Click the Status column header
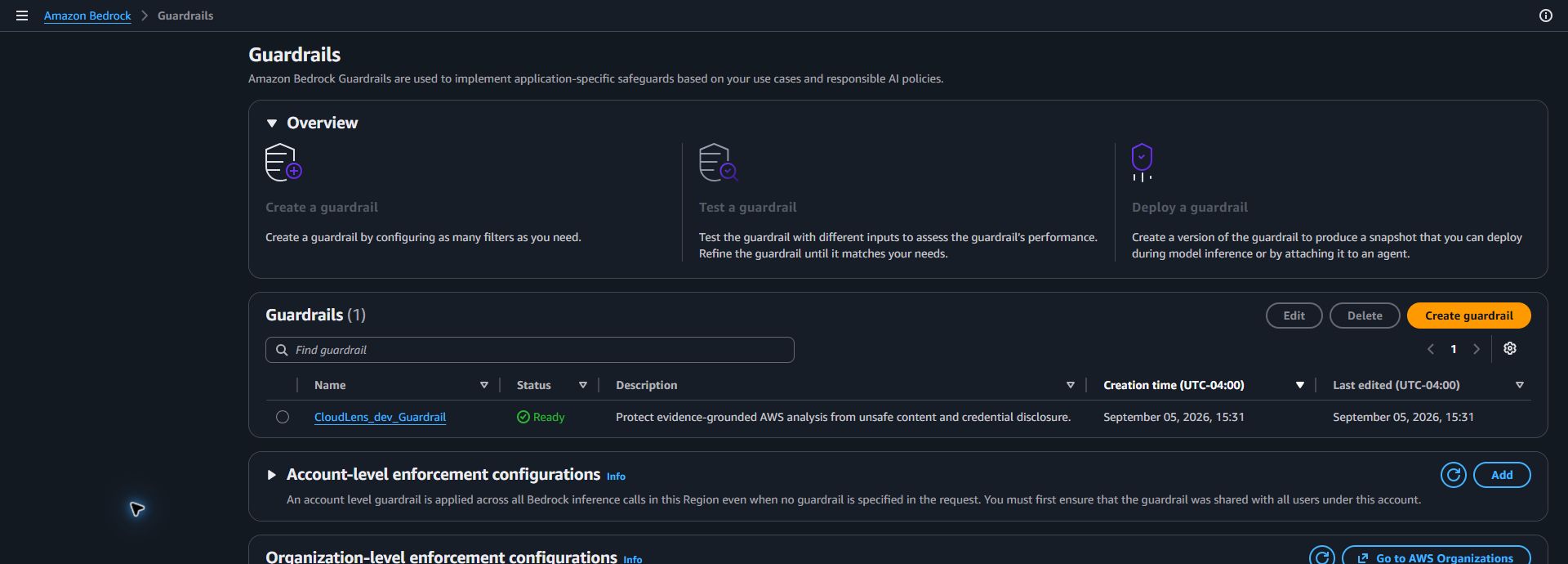This screenshot has width=1568, height=564. coord(533,385)
